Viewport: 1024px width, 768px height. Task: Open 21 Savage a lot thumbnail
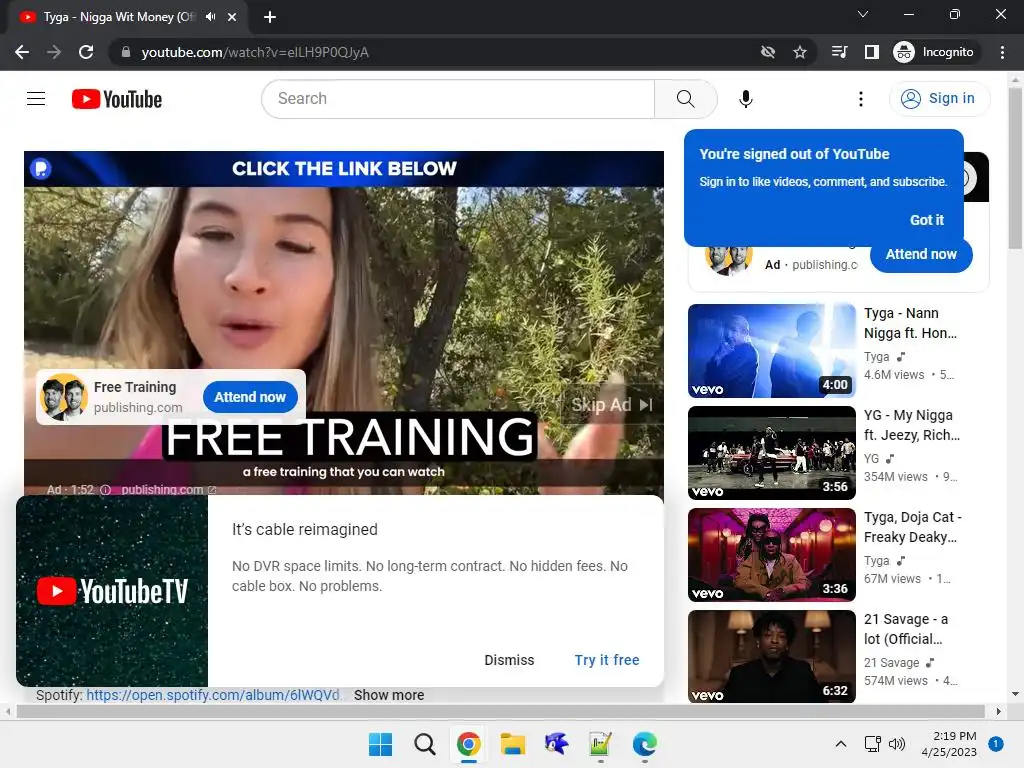772,656
